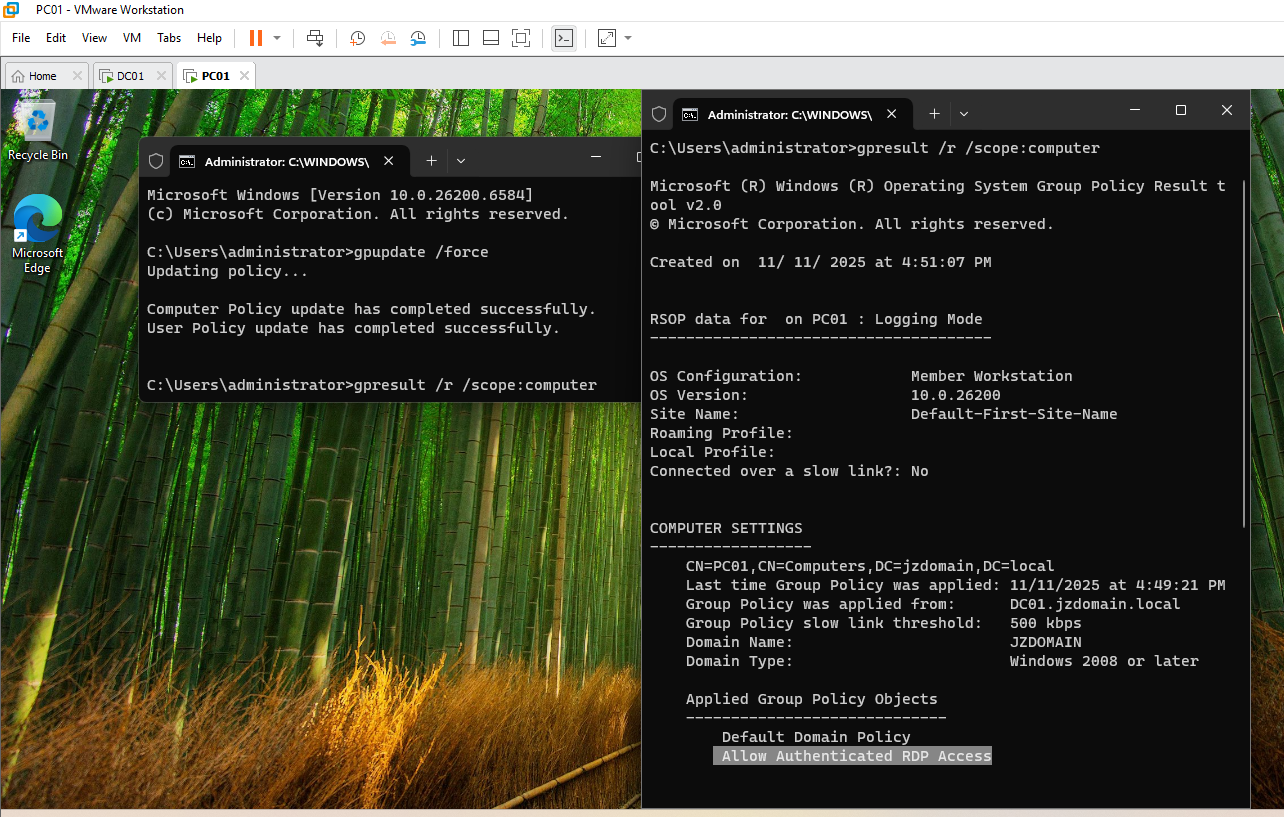This screenshot has width=1284, height=817.
Task: Select the highlighted Allow Authenticated RDP Access text
Action: point(851,756)
